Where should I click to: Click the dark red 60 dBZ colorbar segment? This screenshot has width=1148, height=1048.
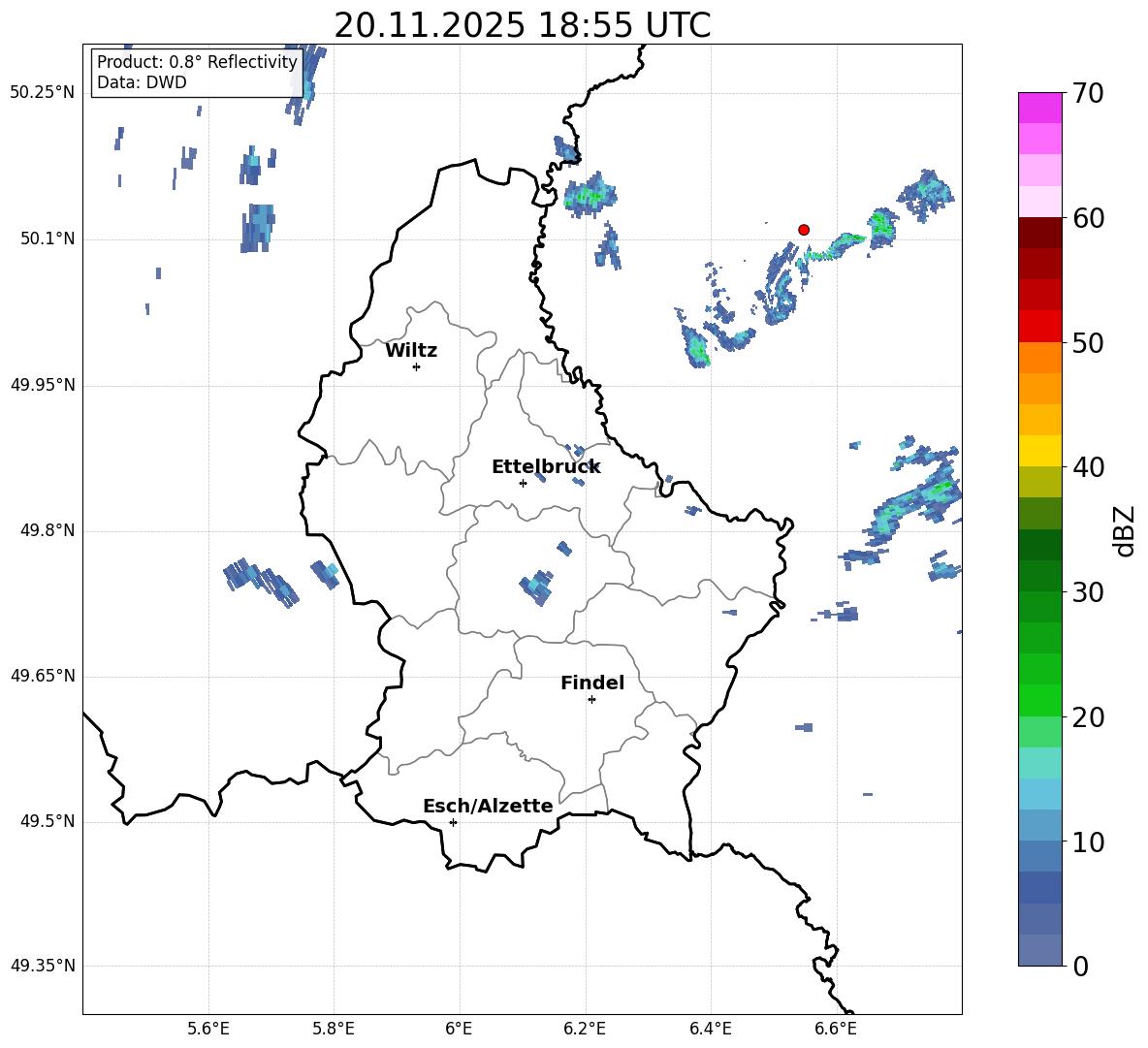click(x=1040, y=233)
